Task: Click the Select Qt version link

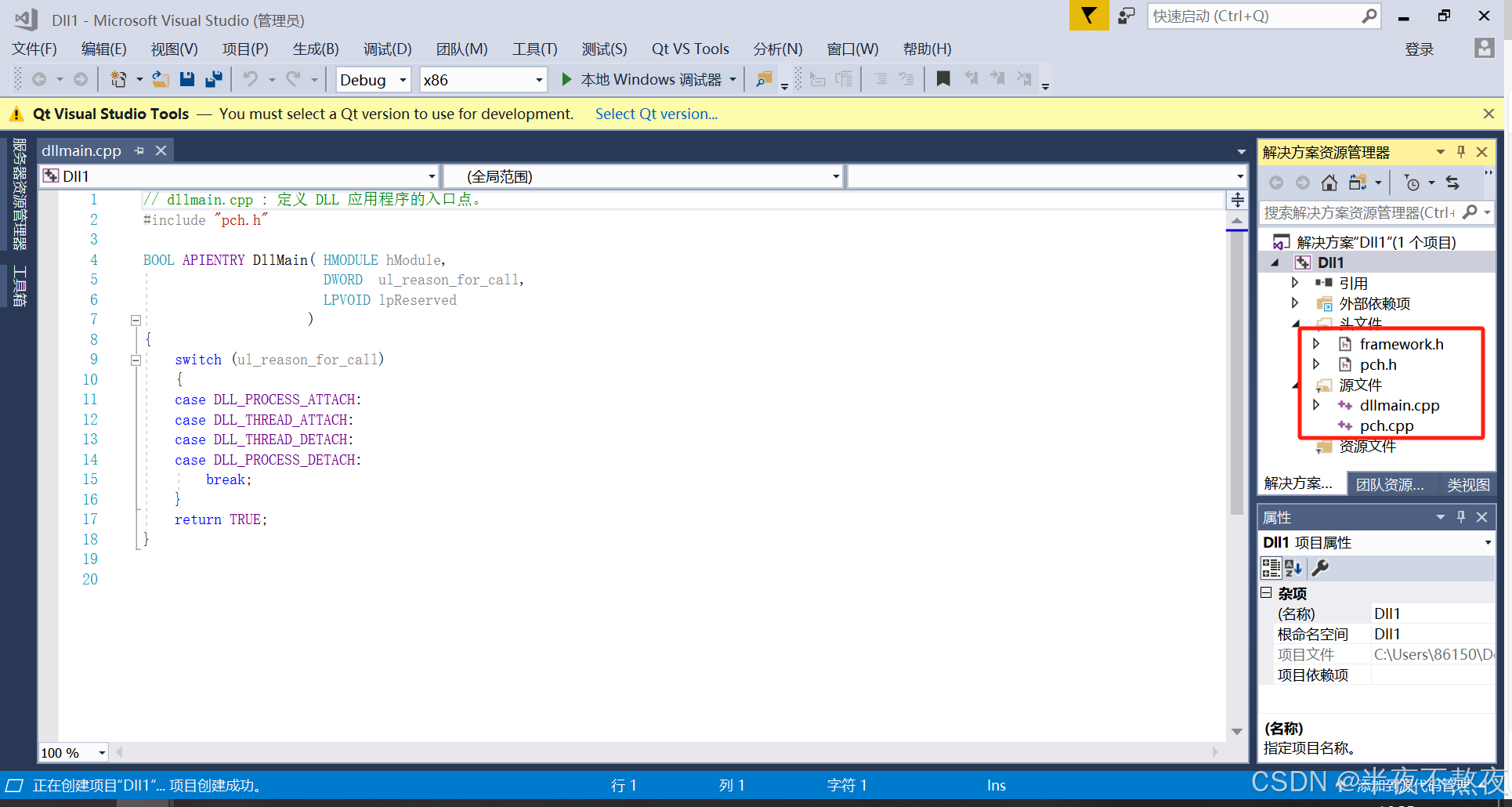Action: click(657, 114)
